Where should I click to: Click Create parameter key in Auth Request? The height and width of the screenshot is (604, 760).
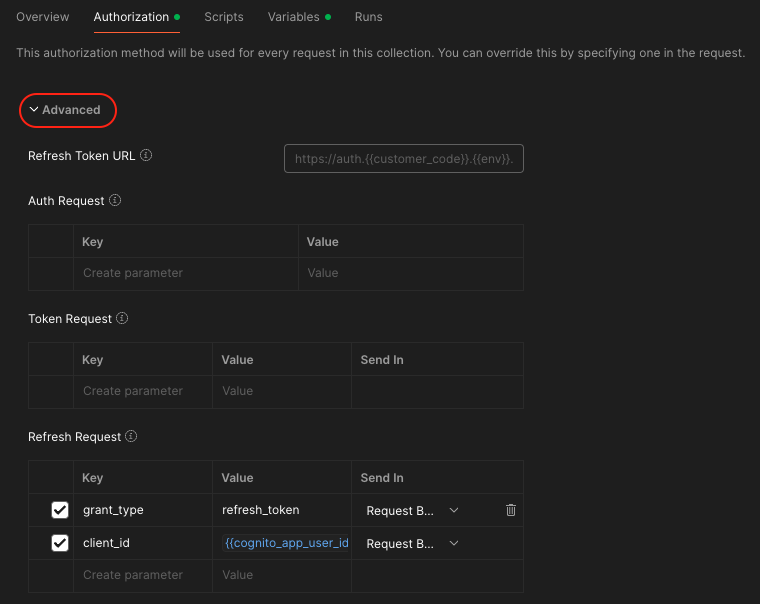point(186,273)
